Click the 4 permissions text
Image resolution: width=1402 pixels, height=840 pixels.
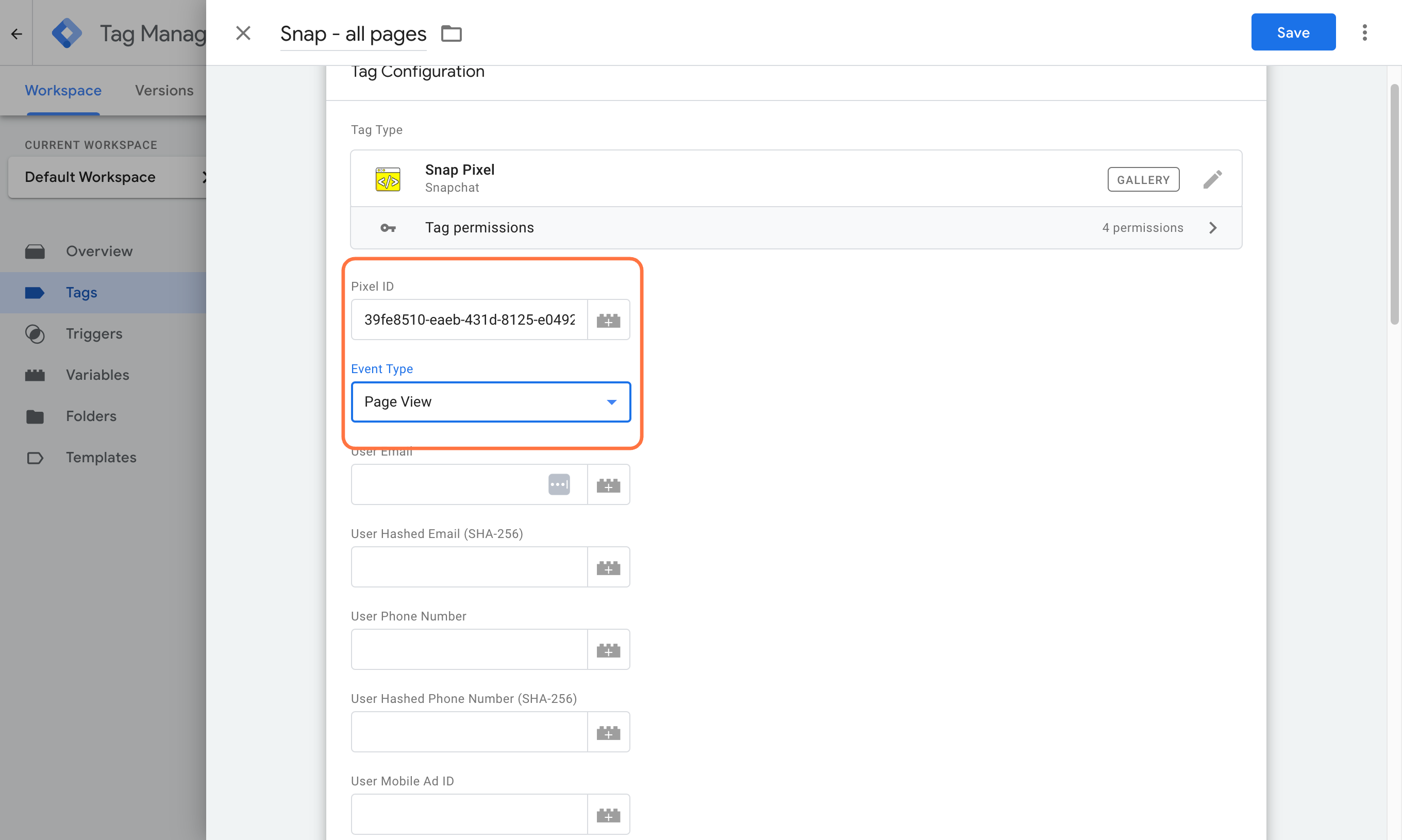1143,228
